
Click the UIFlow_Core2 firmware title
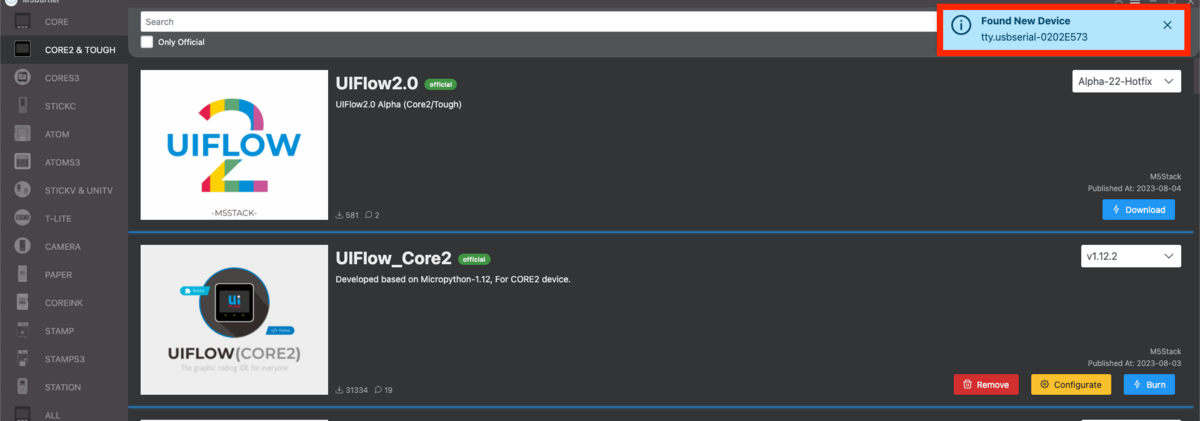(x=392, y=259)
